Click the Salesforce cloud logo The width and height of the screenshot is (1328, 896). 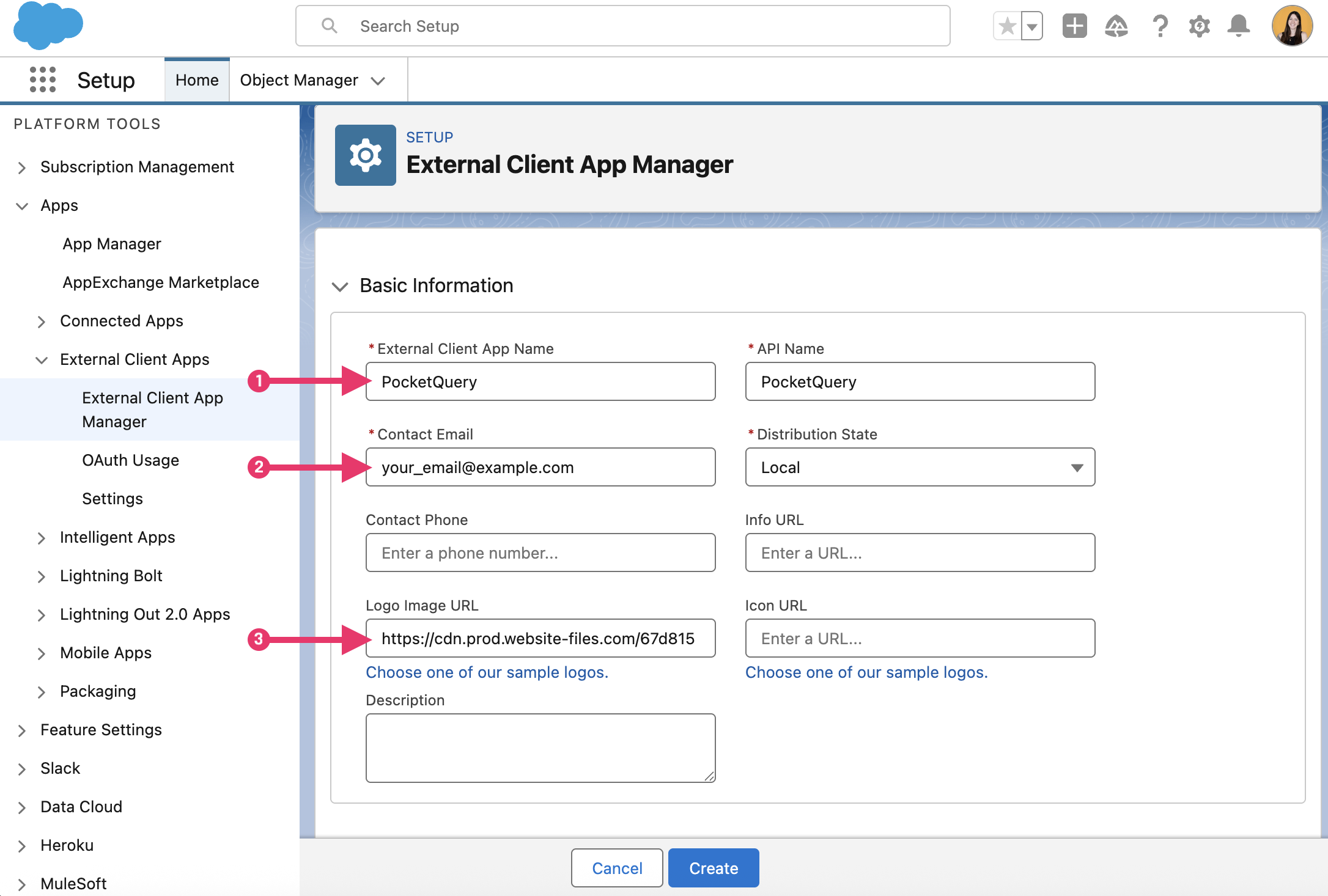48,26
